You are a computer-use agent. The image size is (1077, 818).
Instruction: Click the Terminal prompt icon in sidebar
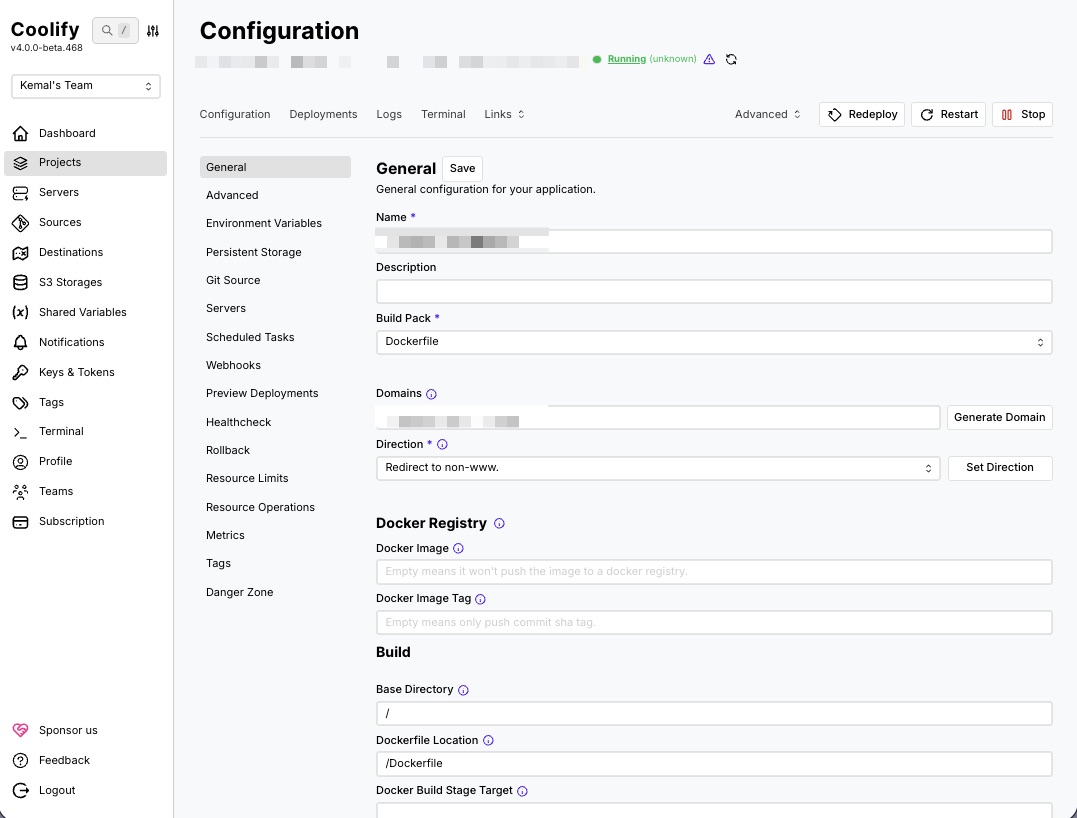[21, 432]
